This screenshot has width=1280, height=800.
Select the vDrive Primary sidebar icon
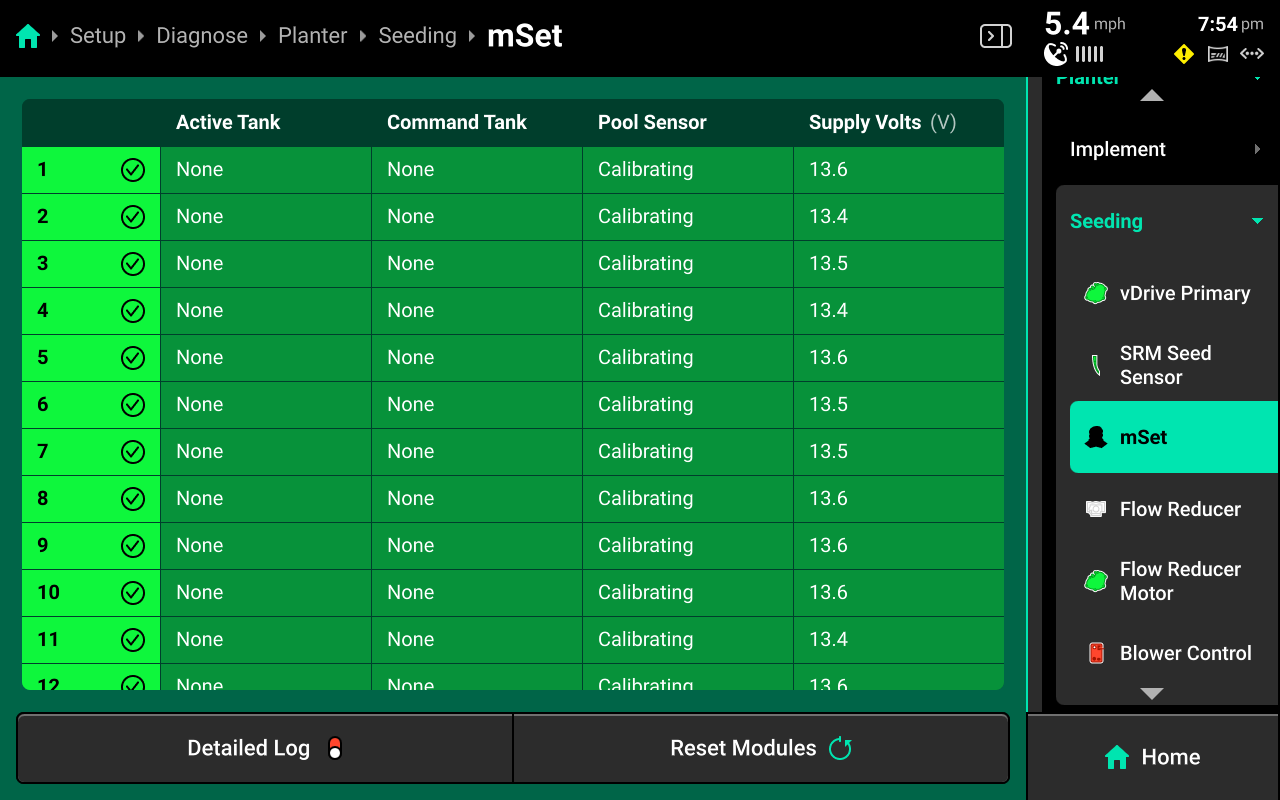point(1094,293)
